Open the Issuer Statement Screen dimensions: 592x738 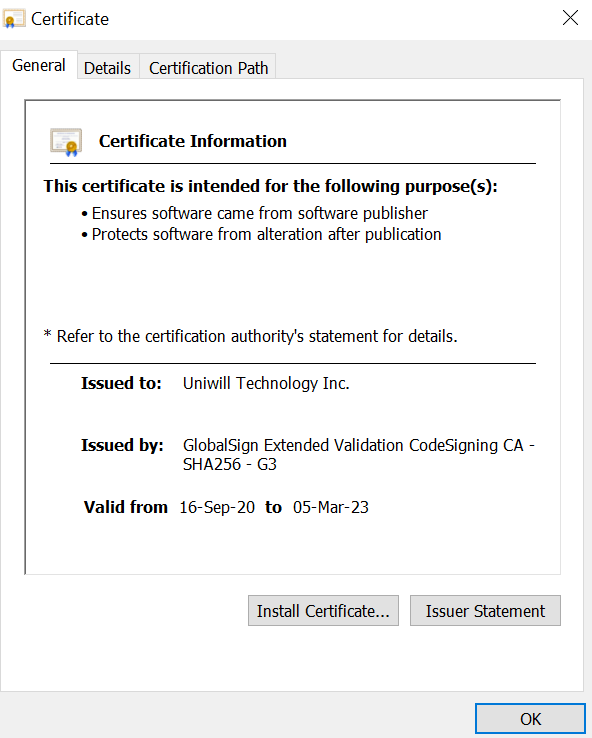(485, 610)
